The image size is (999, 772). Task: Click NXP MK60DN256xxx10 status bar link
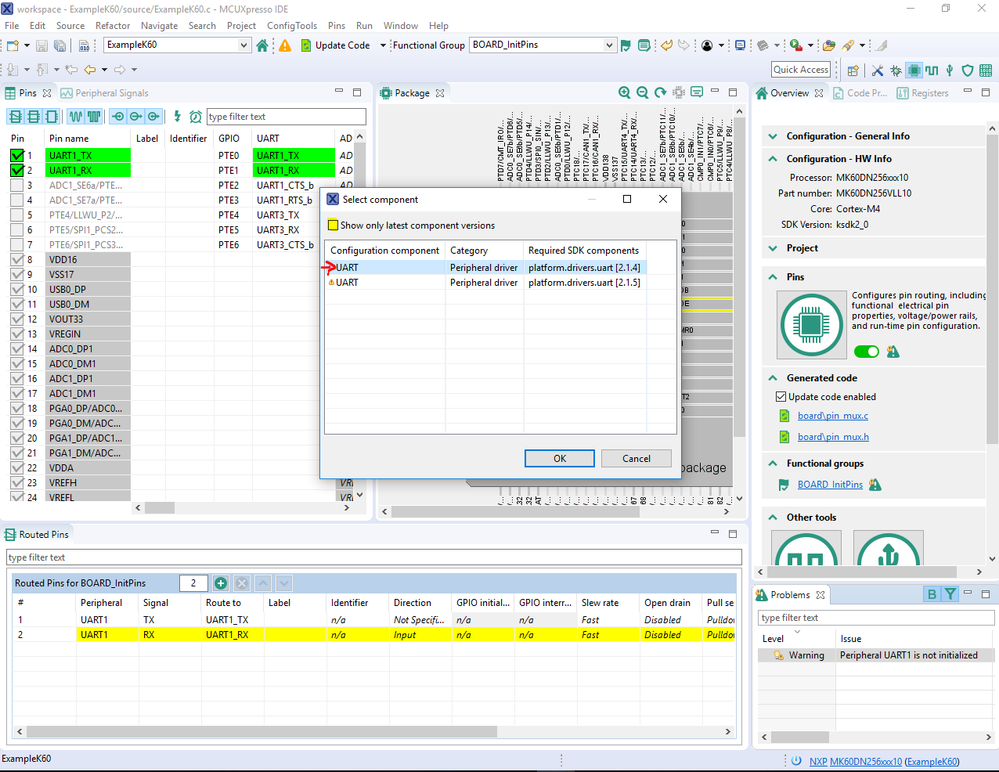coord(856,761)
